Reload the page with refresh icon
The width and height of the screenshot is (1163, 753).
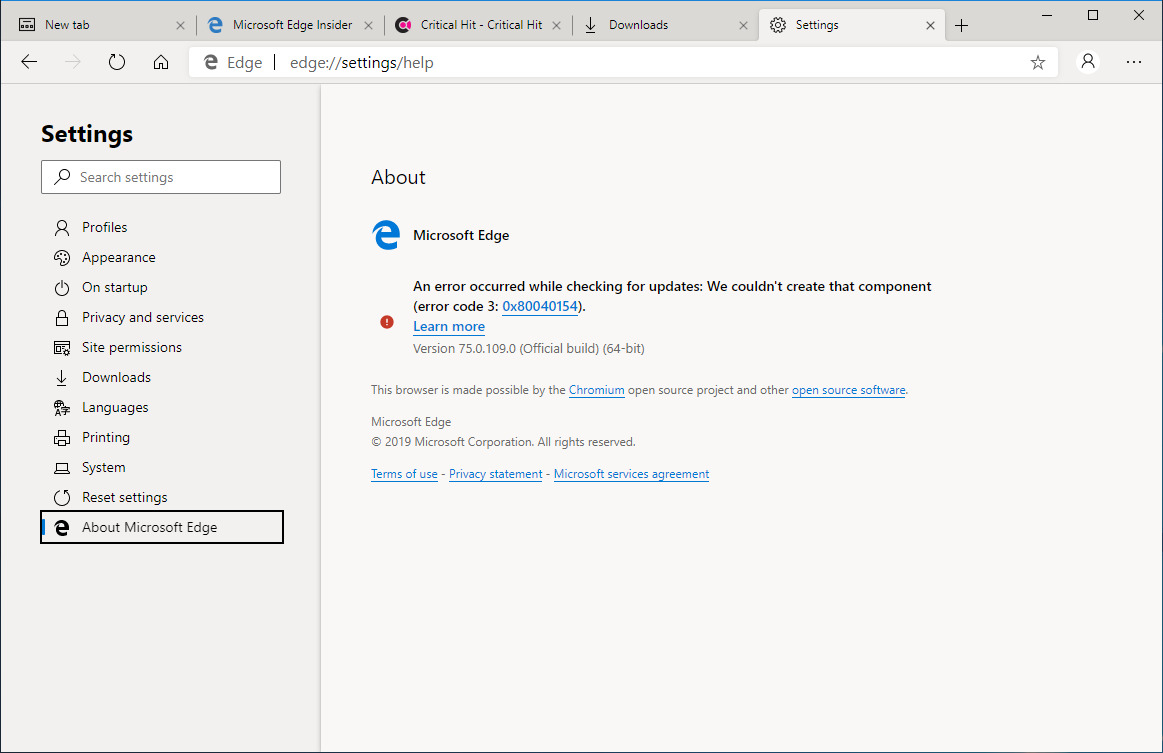coord(117,62)
